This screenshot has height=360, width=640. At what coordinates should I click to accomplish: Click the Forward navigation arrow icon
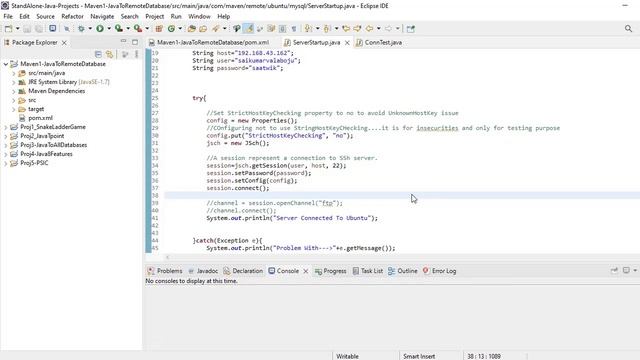coord(388,29)
